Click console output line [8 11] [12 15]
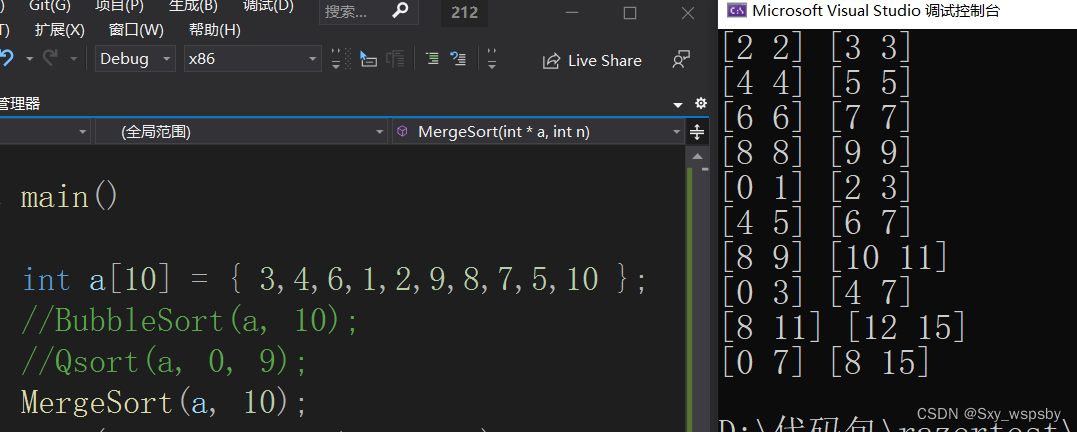 (843, 328)
